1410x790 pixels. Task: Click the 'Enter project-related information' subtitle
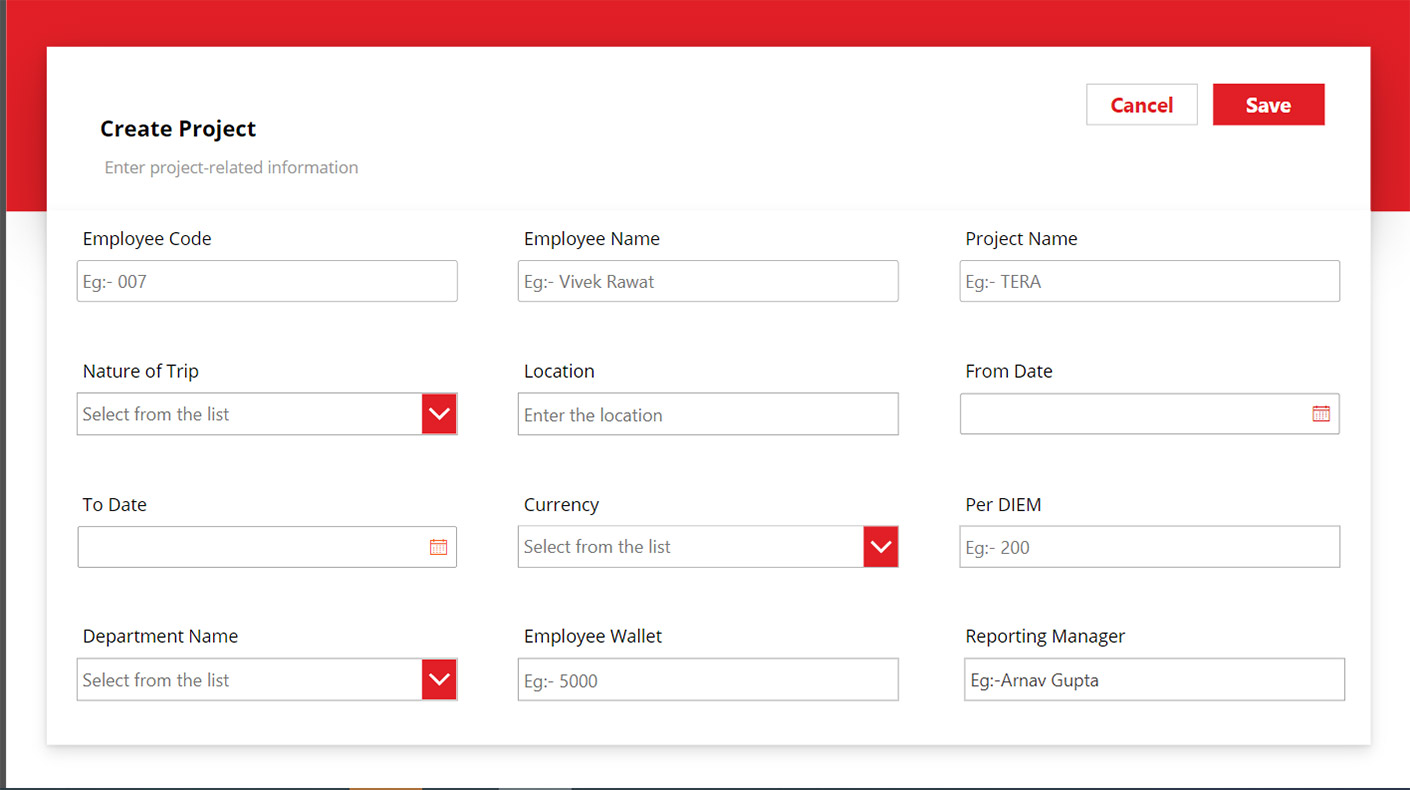[231, 168]
